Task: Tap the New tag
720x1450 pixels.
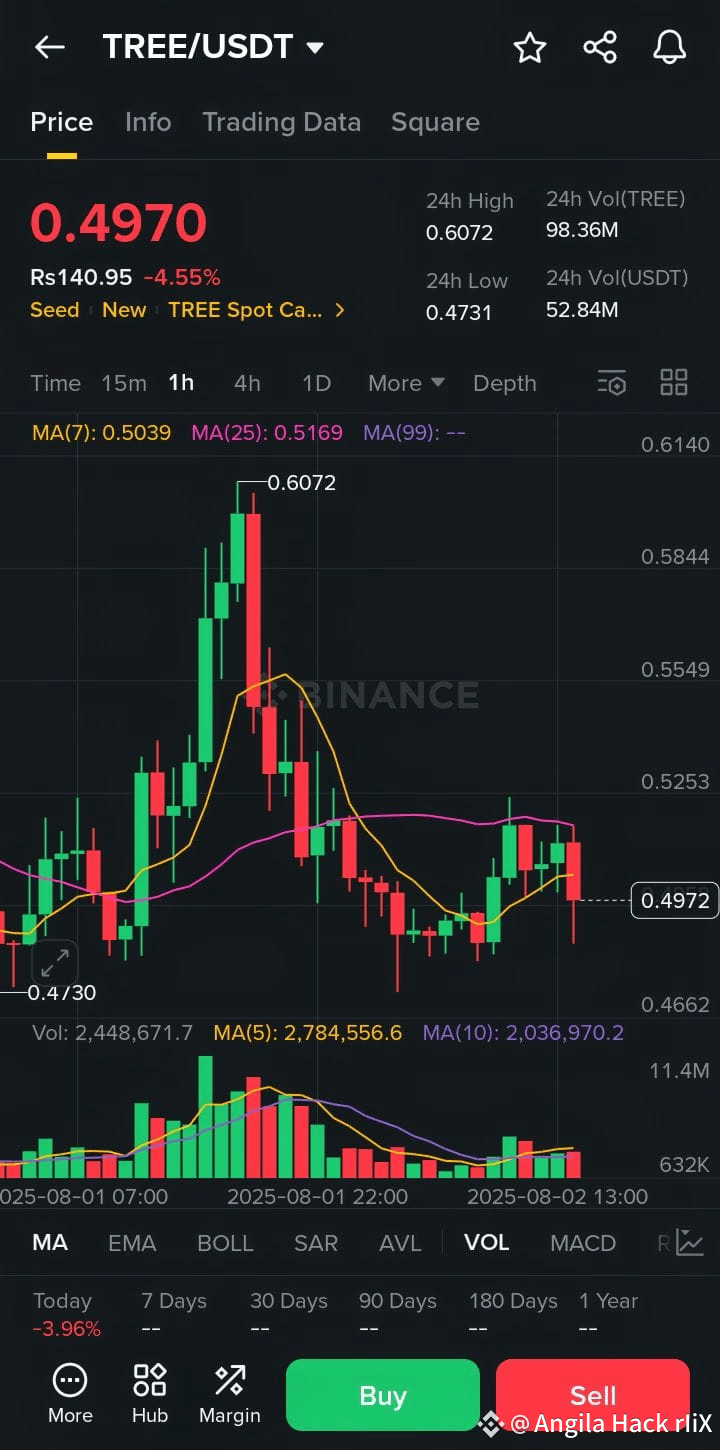Action: [124, 310]
